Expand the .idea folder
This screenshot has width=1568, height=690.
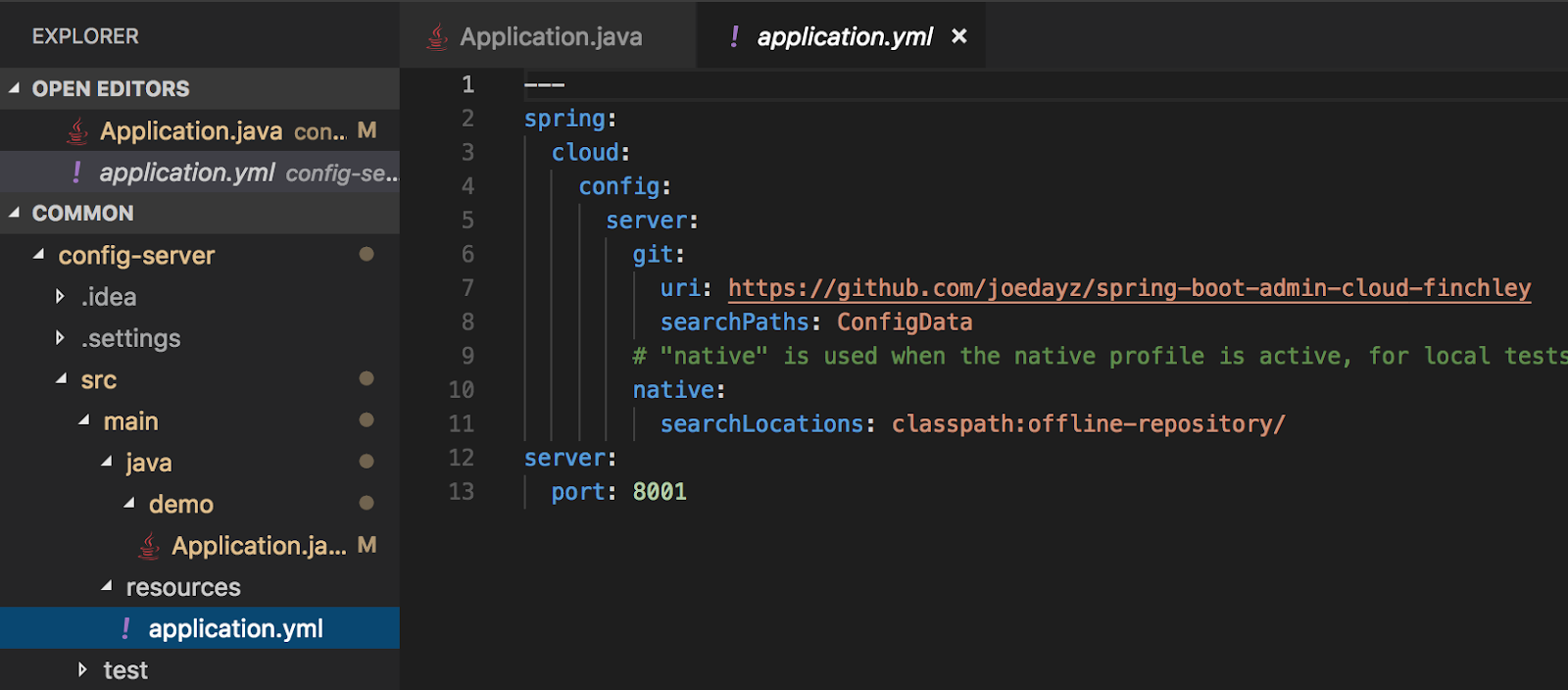tap(61, 296)
